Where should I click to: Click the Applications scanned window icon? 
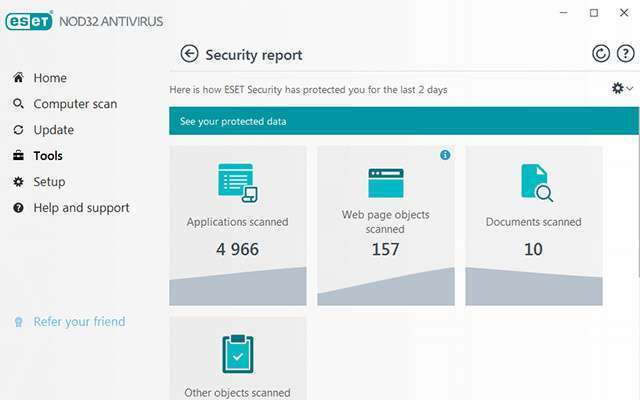[238, 183]
